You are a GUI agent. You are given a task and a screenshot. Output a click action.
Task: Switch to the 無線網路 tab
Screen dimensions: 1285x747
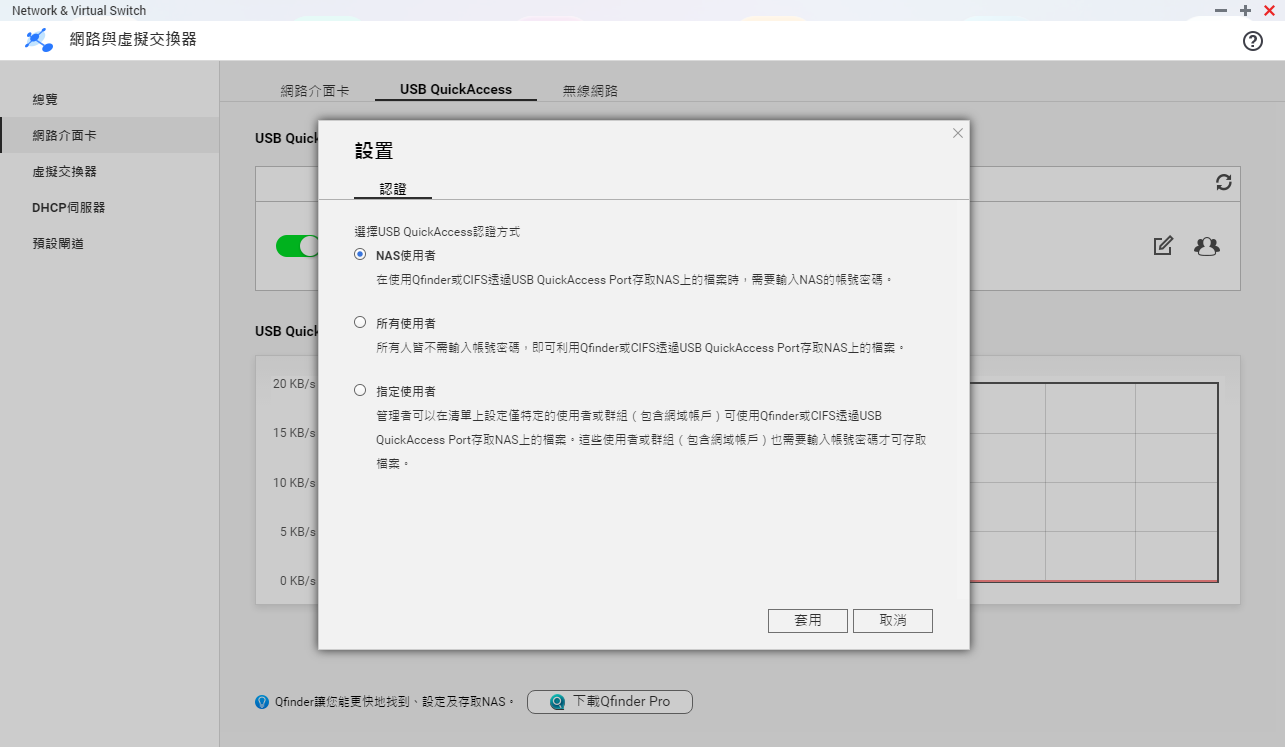click(x=590, y=90)
